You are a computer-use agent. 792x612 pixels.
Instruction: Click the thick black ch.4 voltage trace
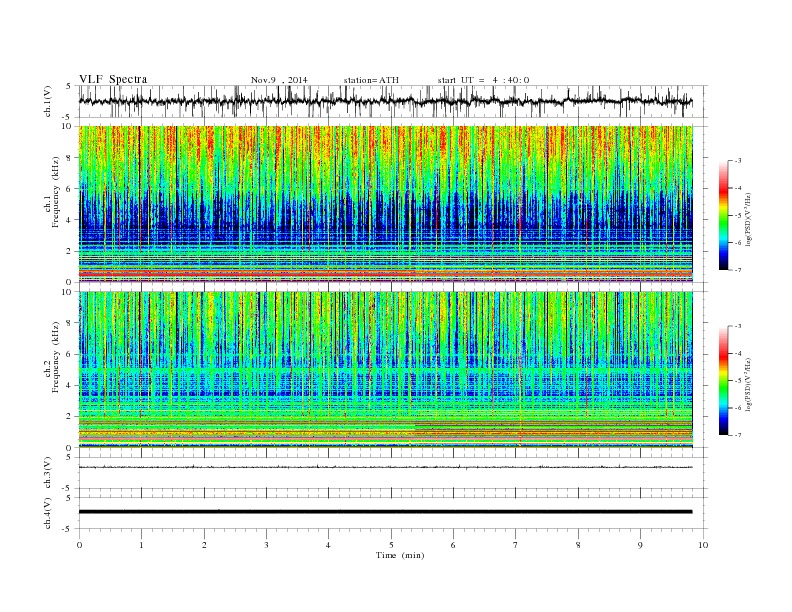(386, 512)
